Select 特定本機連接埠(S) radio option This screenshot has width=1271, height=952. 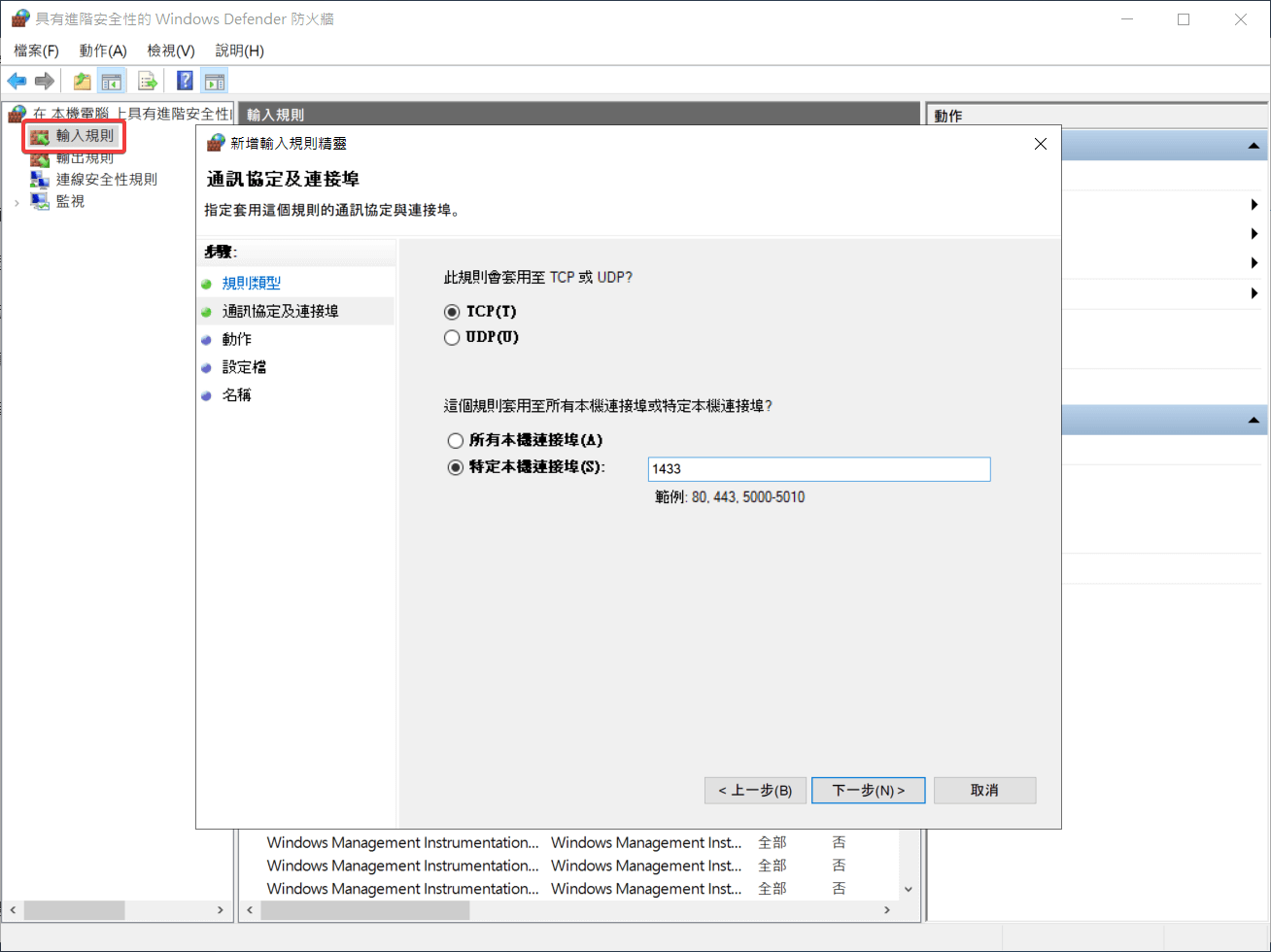click(455, 467)
